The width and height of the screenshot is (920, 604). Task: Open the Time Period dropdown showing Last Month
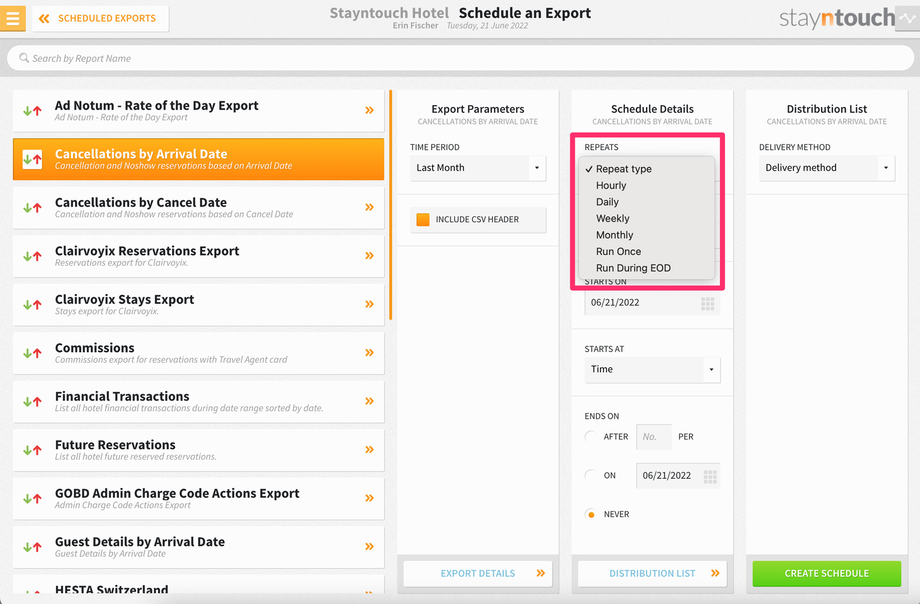tap(478, 168)
